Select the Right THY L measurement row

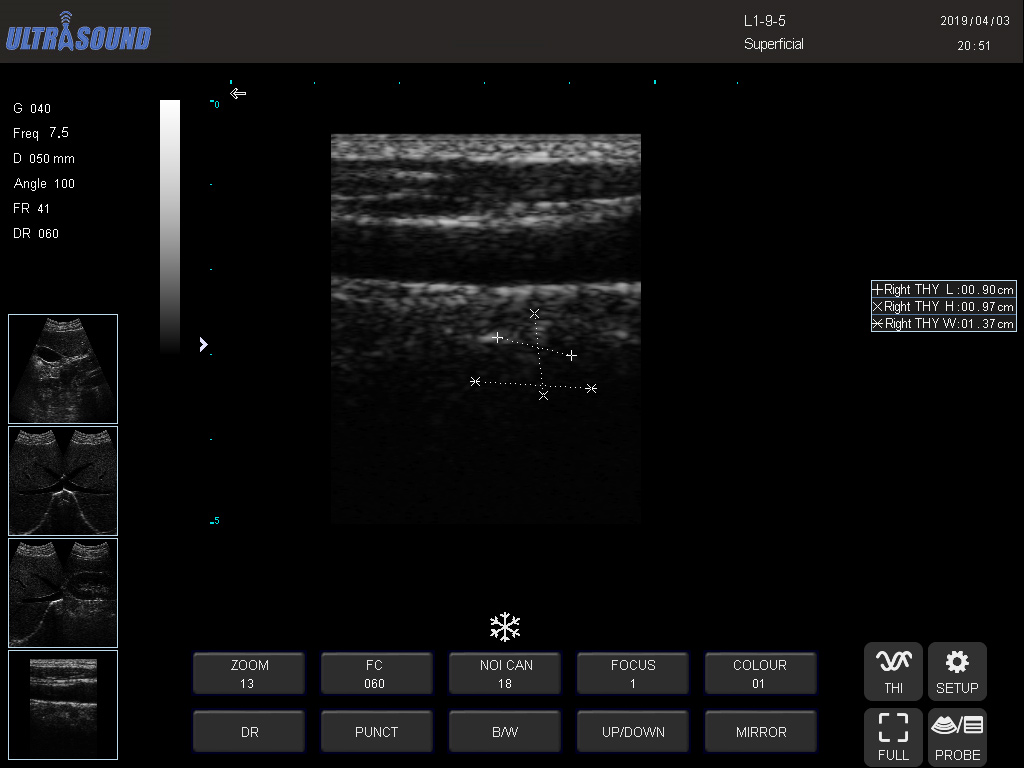pyautogui.click(x=943, y=289)
